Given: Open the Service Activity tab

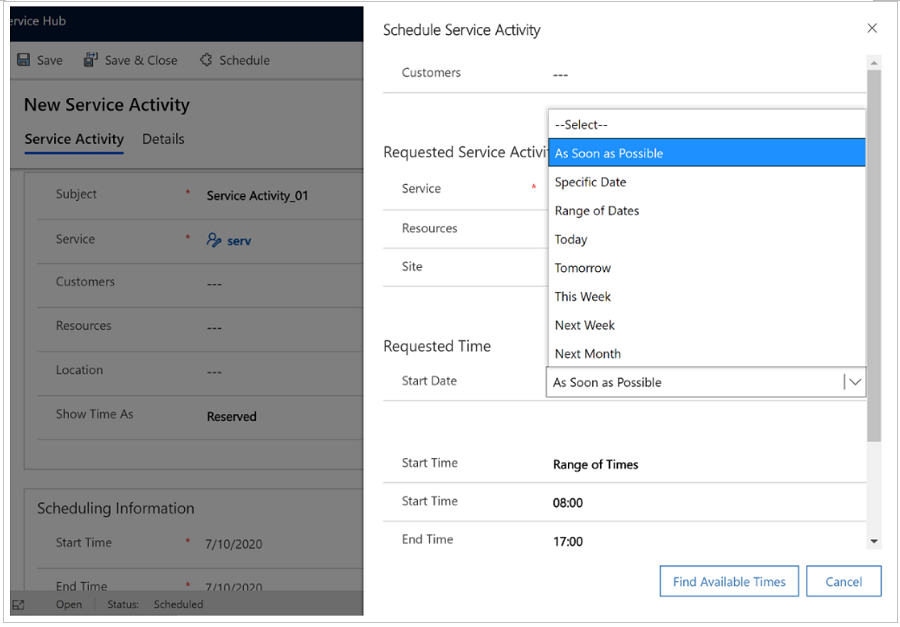Looking at the screenshot, I should [x=74, y=140].
